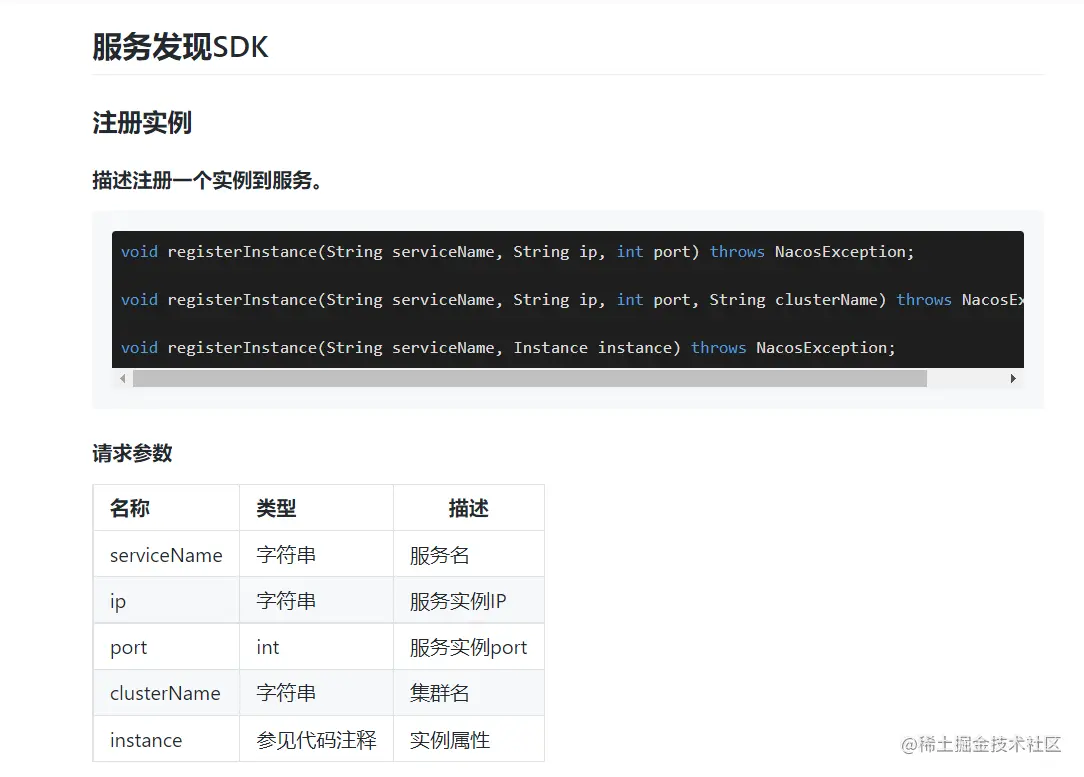Click the 描述 column header
Screen dimensions: 1084x777
click(469, 508)
